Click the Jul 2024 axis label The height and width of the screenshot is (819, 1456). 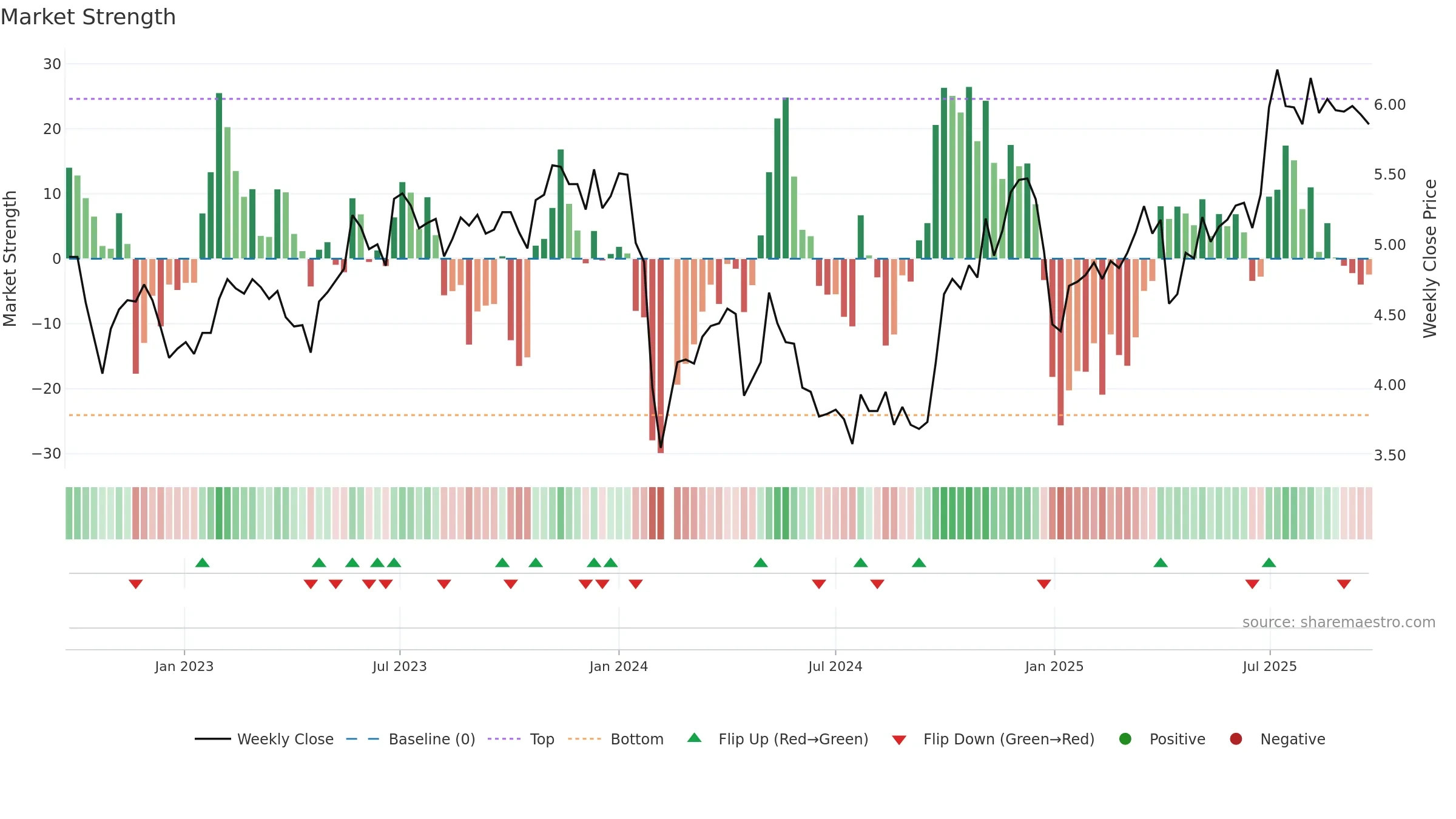[835, 666]
